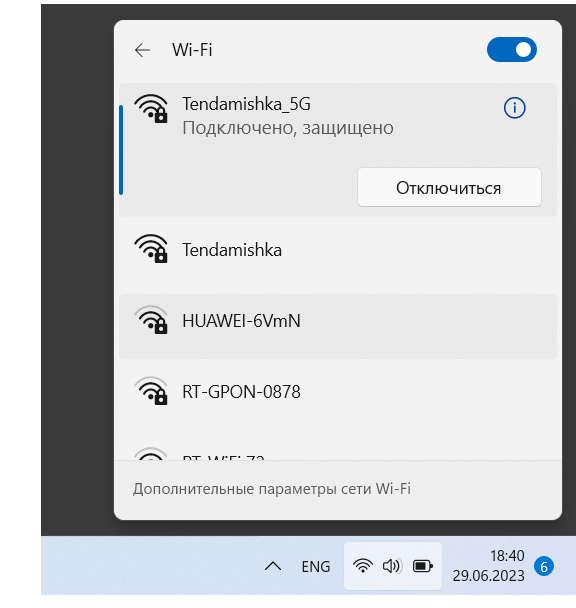Viewport: 576px width, 608px height.
Task: Select the connected Tendamishka_5G entry
Action: 337,150
